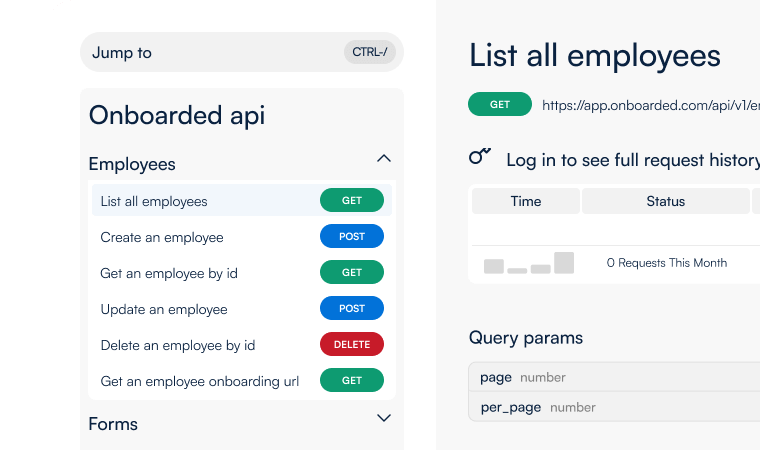Collapse the Employees section chevron
Image resolution: width=760 pixels, height=450 pixels.
tap(383, 159)
